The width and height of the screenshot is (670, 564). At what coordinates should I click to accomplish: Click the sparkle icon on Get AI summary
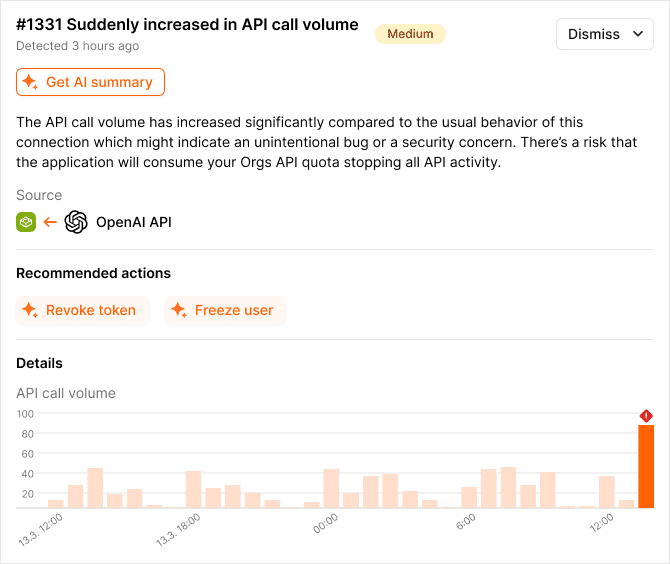[30, 82]
